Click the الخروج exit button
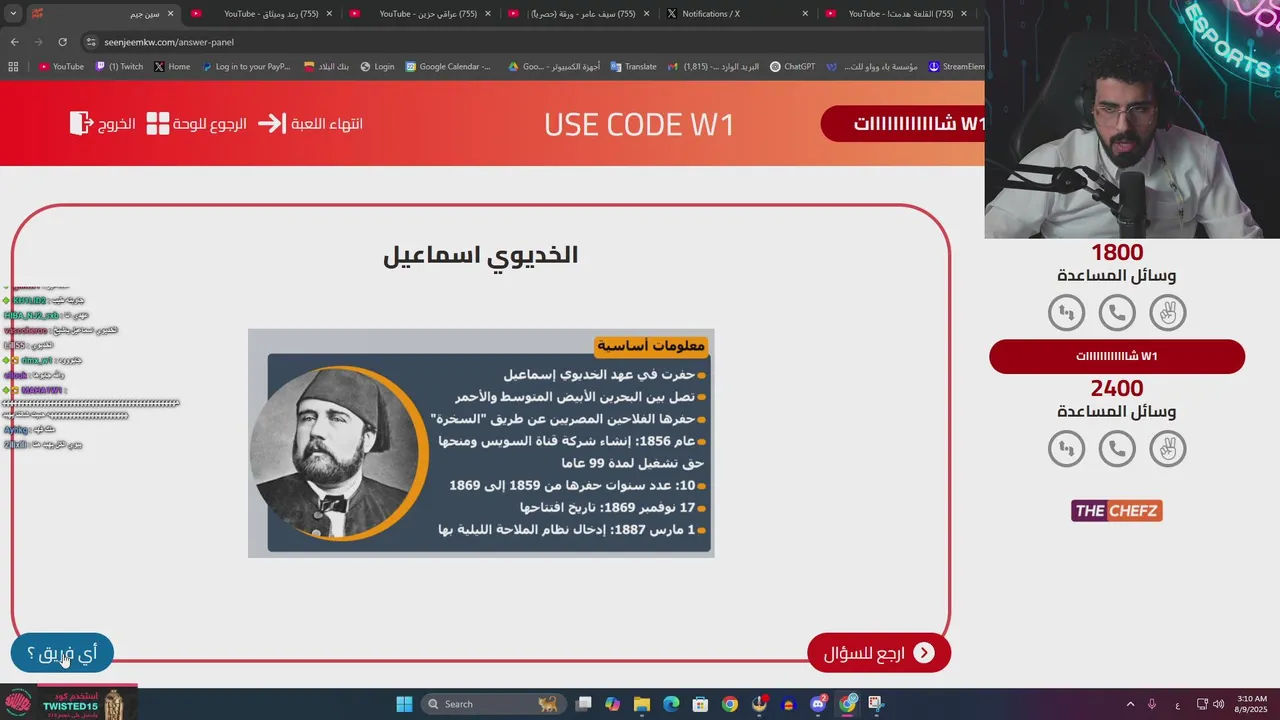Screen dimensions: 1280x720 [x=103, y=124]
